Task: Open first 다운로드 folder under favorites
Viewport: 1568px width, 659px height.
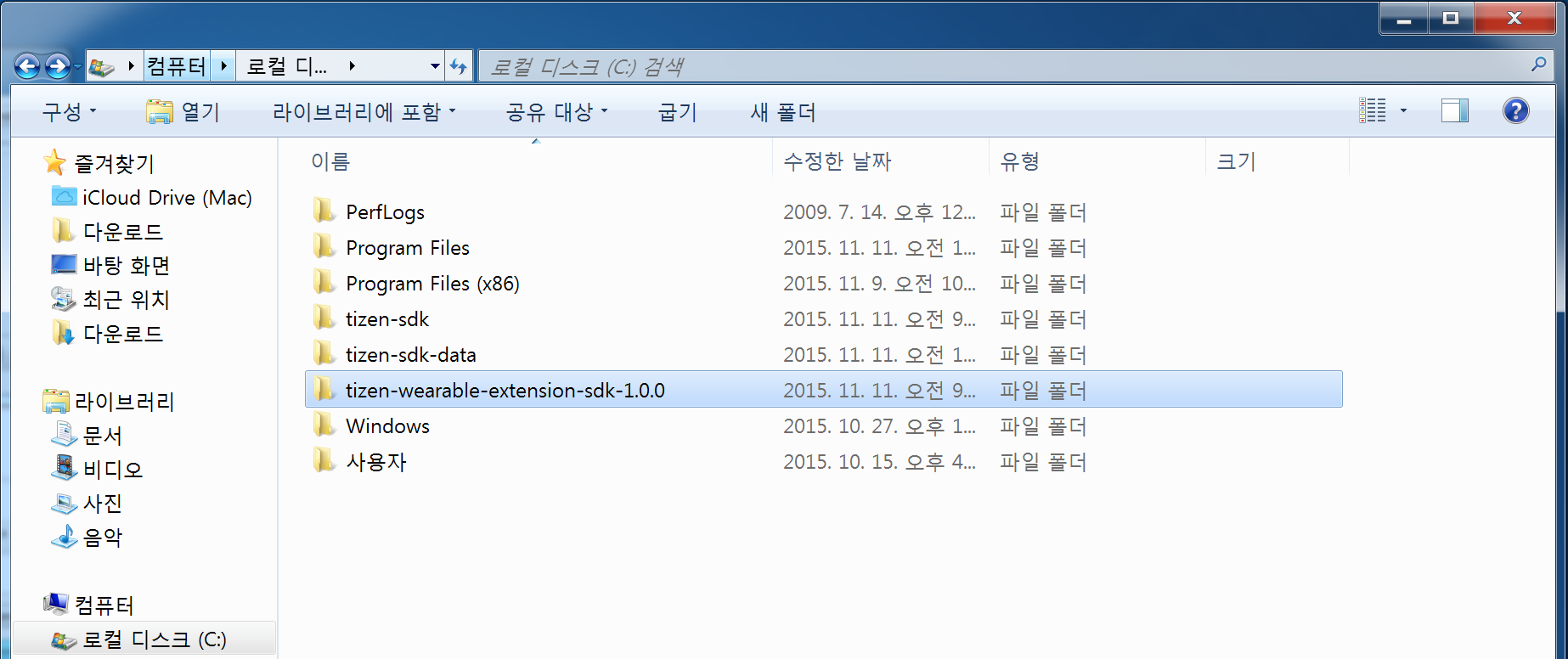Action: coord(107,231)
